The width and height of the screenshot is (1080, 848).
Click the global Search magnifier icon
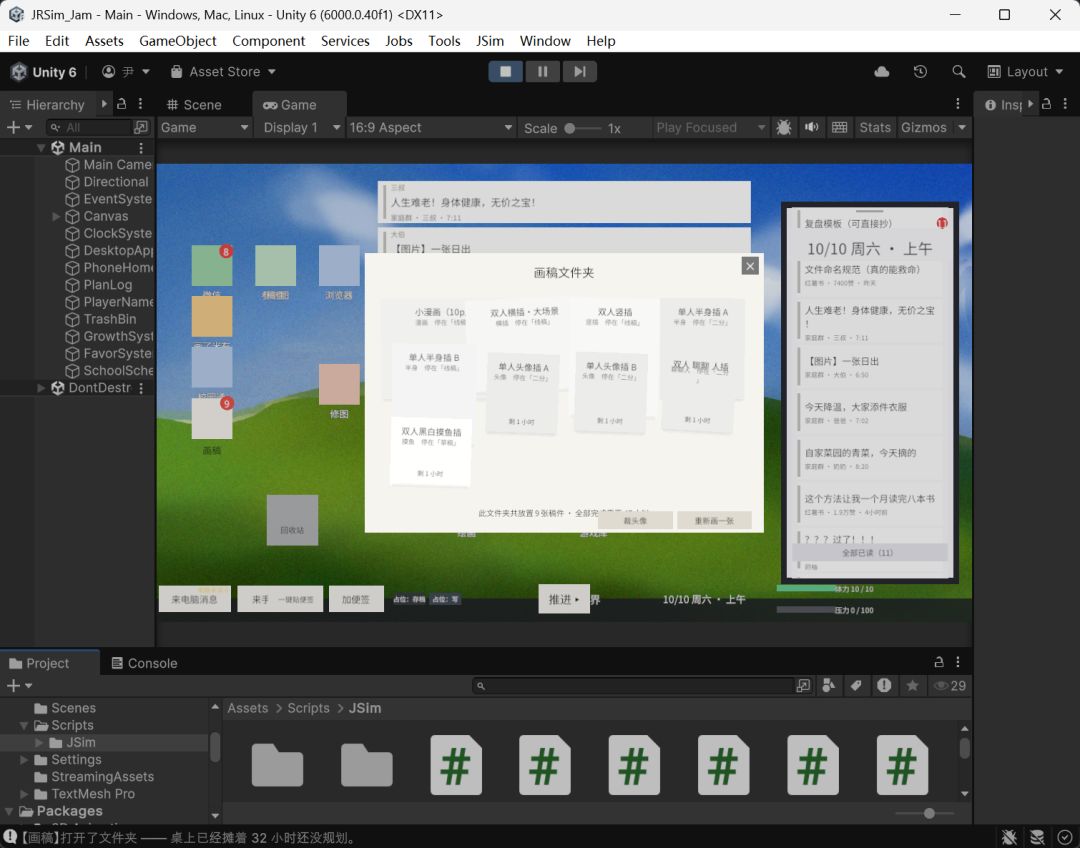tap(958, 72)
